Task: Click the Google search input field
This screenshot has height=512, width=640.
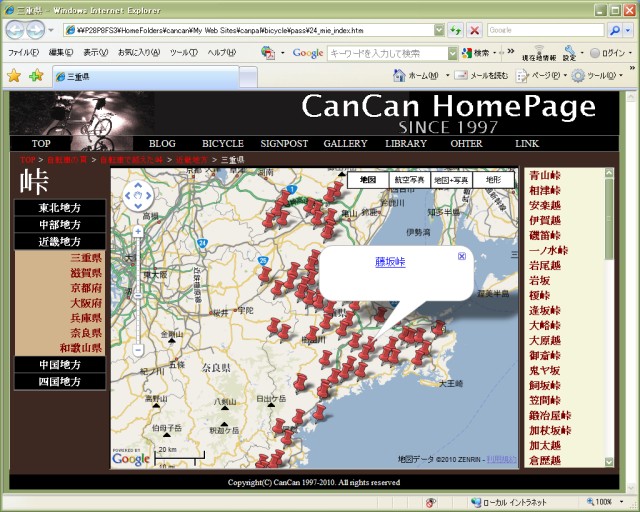Action: (545, 30)
